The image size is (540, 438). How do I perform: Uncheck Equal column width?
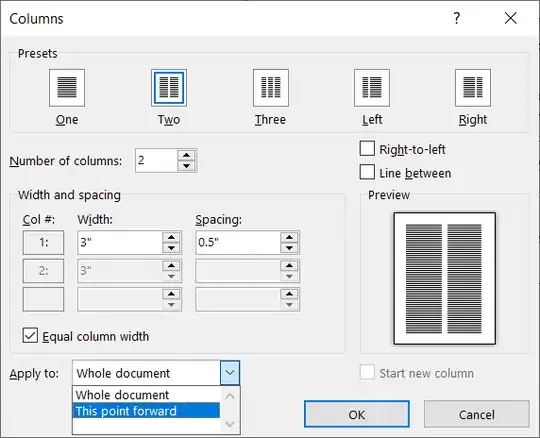pyautogui.click(x=30, y=335)
